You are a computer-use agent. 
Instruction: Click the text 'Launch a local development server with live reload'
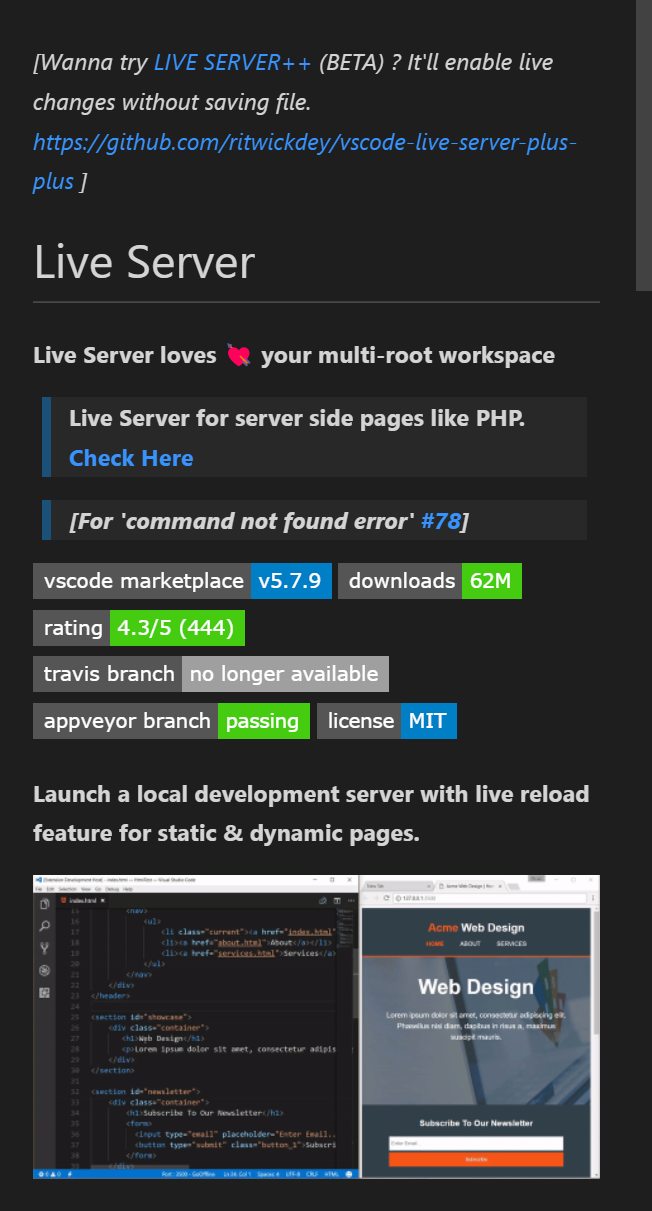(311, 794)
